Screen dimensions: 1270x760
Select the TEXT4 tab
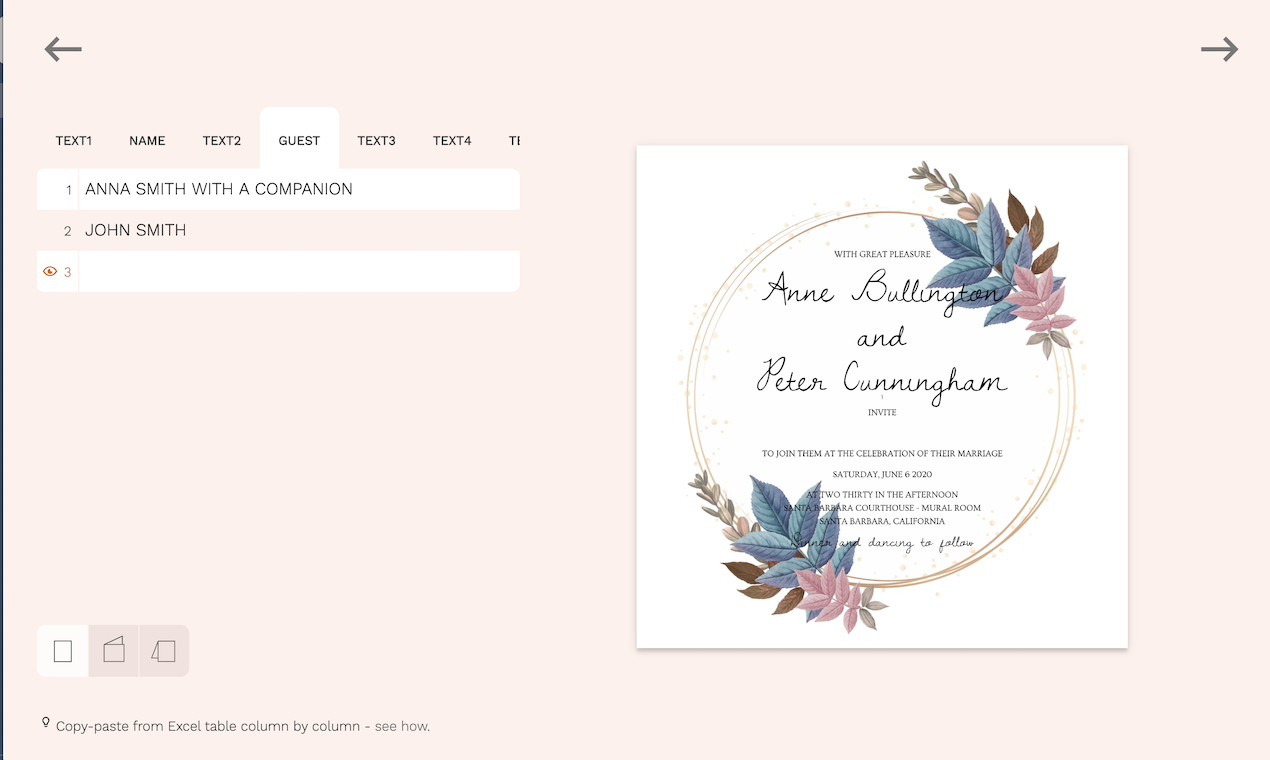(x=452, y=140)
